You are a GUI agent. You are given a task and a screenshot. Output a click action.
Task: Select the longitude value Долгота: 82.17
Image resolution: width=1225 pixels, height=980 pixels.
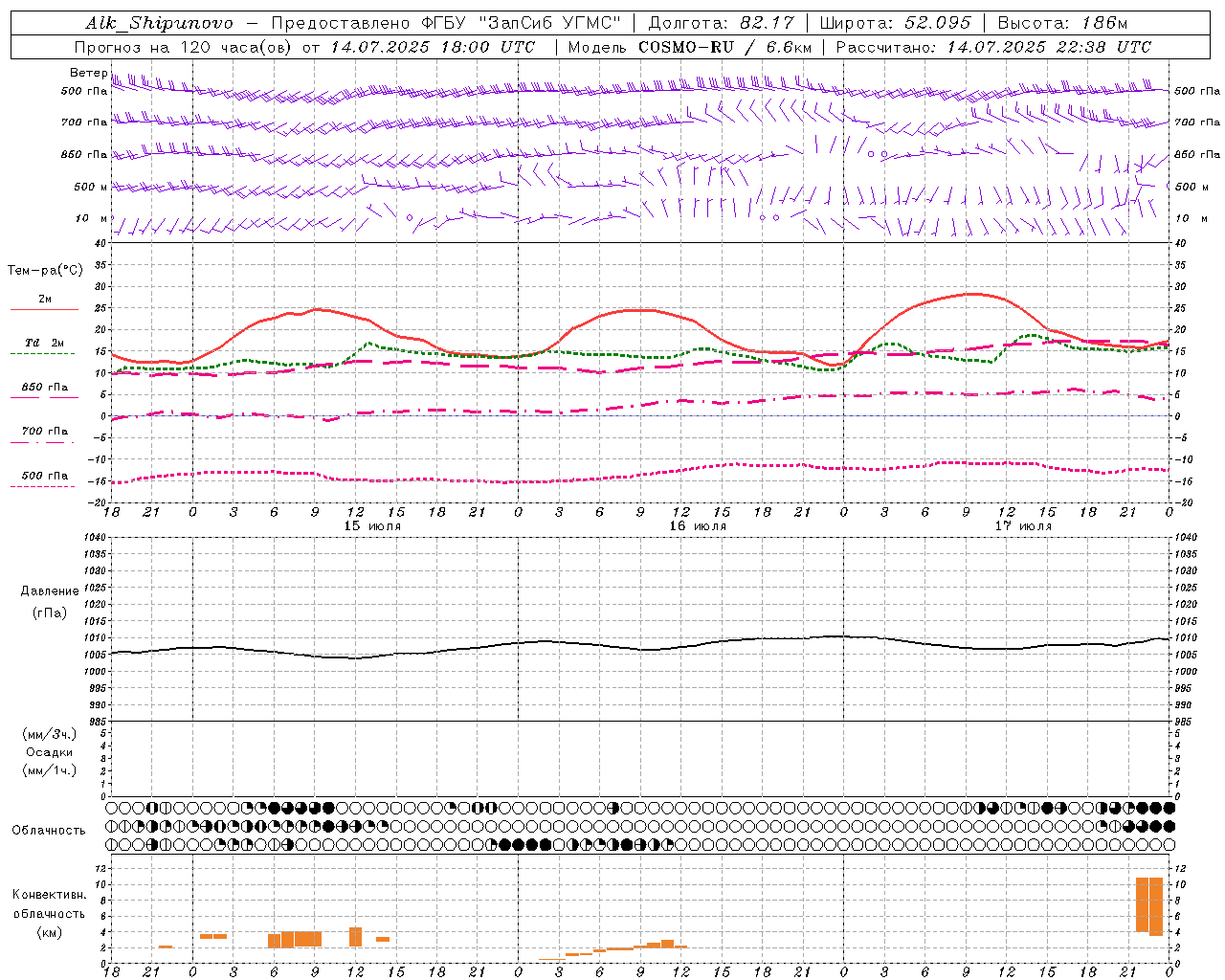(x=722, y=23)
